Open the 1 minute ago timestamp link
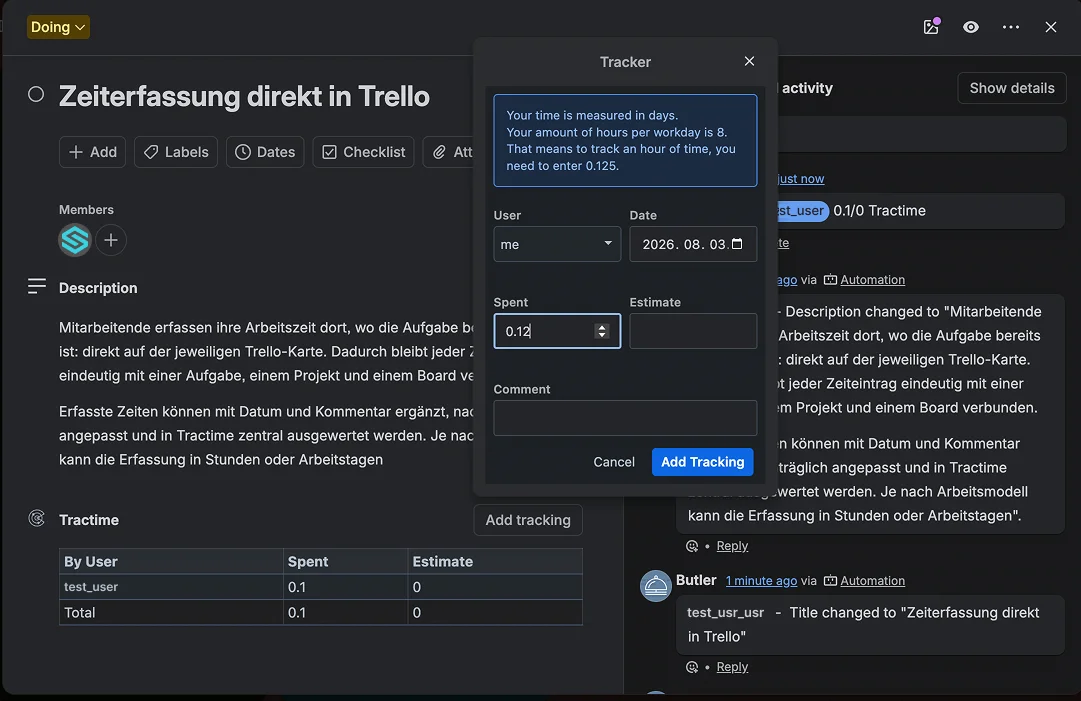The image size is (1081, 701). click(761, 580)
